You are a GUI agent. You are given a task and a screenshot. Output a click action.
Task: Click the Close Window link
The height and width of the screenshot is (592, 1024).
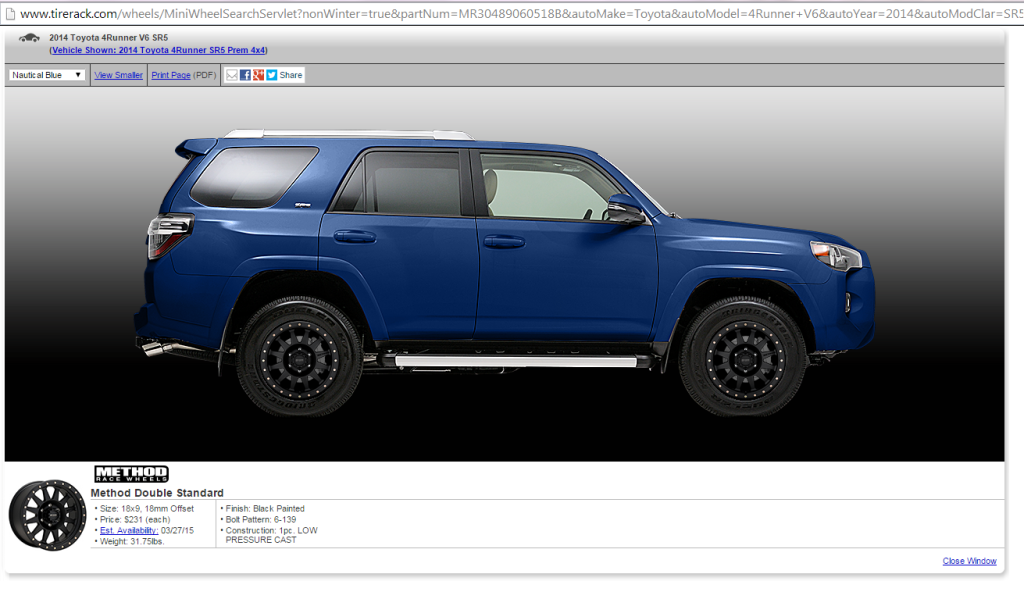coord(969,561)
